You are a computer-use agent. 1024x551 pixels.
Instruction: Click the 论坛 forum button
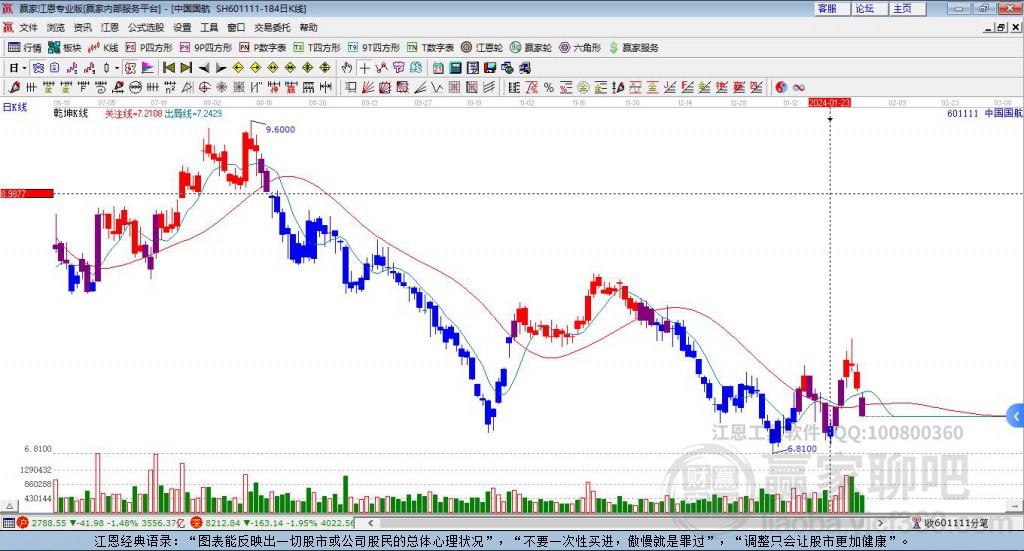[x=870, y=8]
